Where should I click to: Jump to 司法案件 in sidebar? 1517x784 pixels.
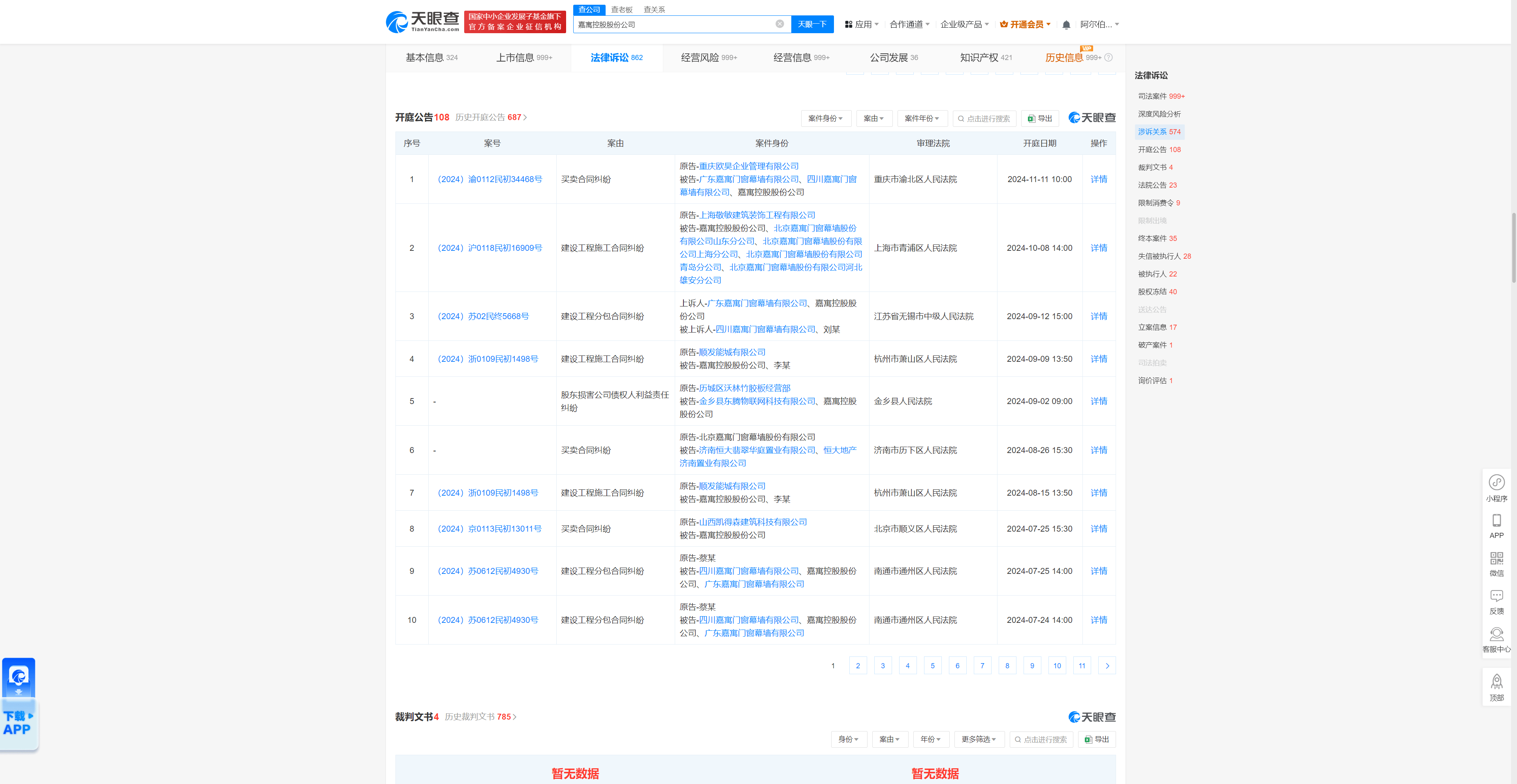(x=1161, y=96)
